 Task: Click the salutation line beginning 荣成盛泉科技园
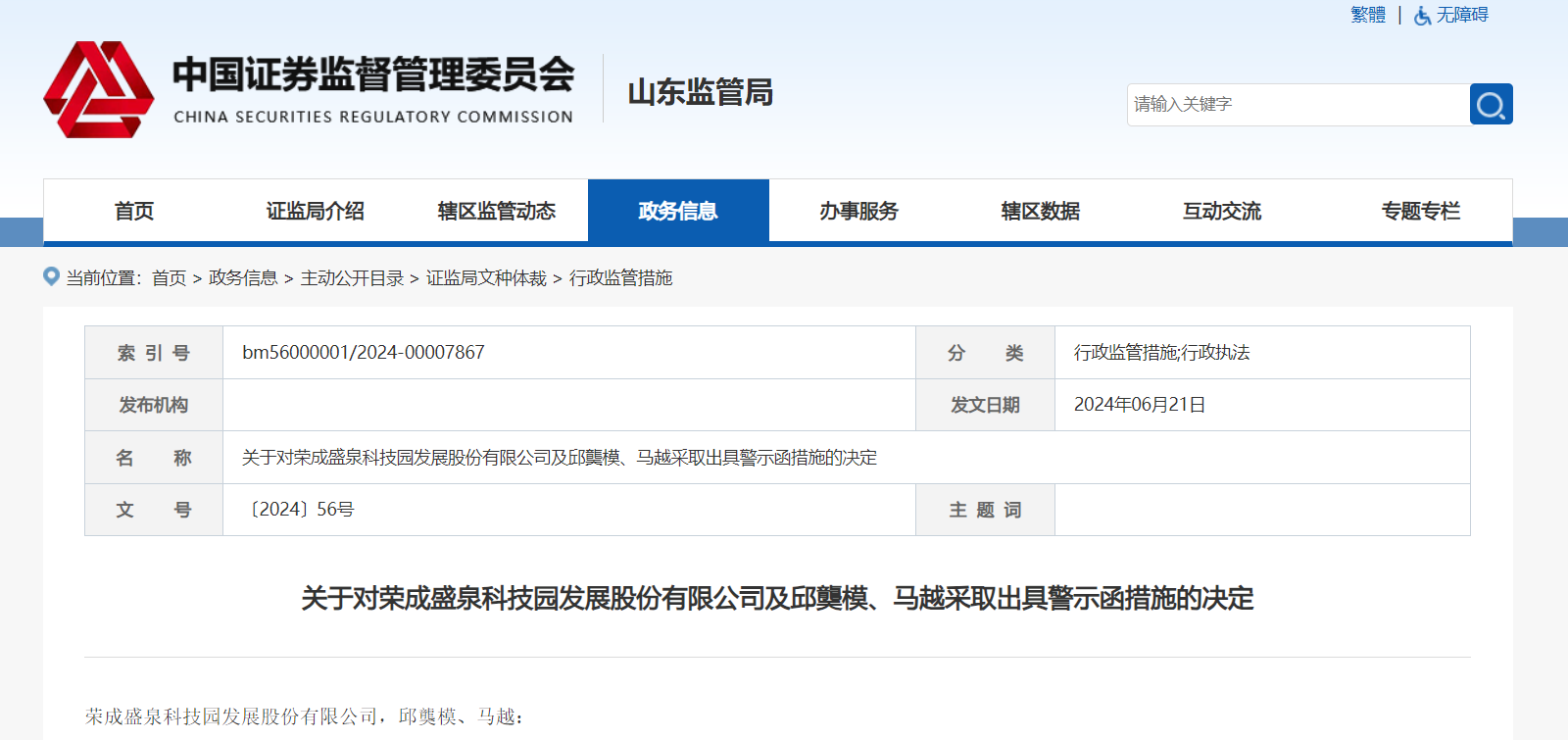coord(305,716)
